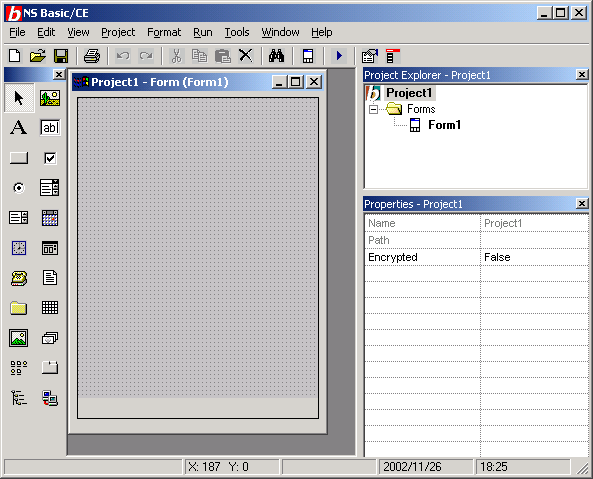This screenshot has width=593, height=479.
Task: Select the document file tool in toolbox
Action: click(50, 278)
